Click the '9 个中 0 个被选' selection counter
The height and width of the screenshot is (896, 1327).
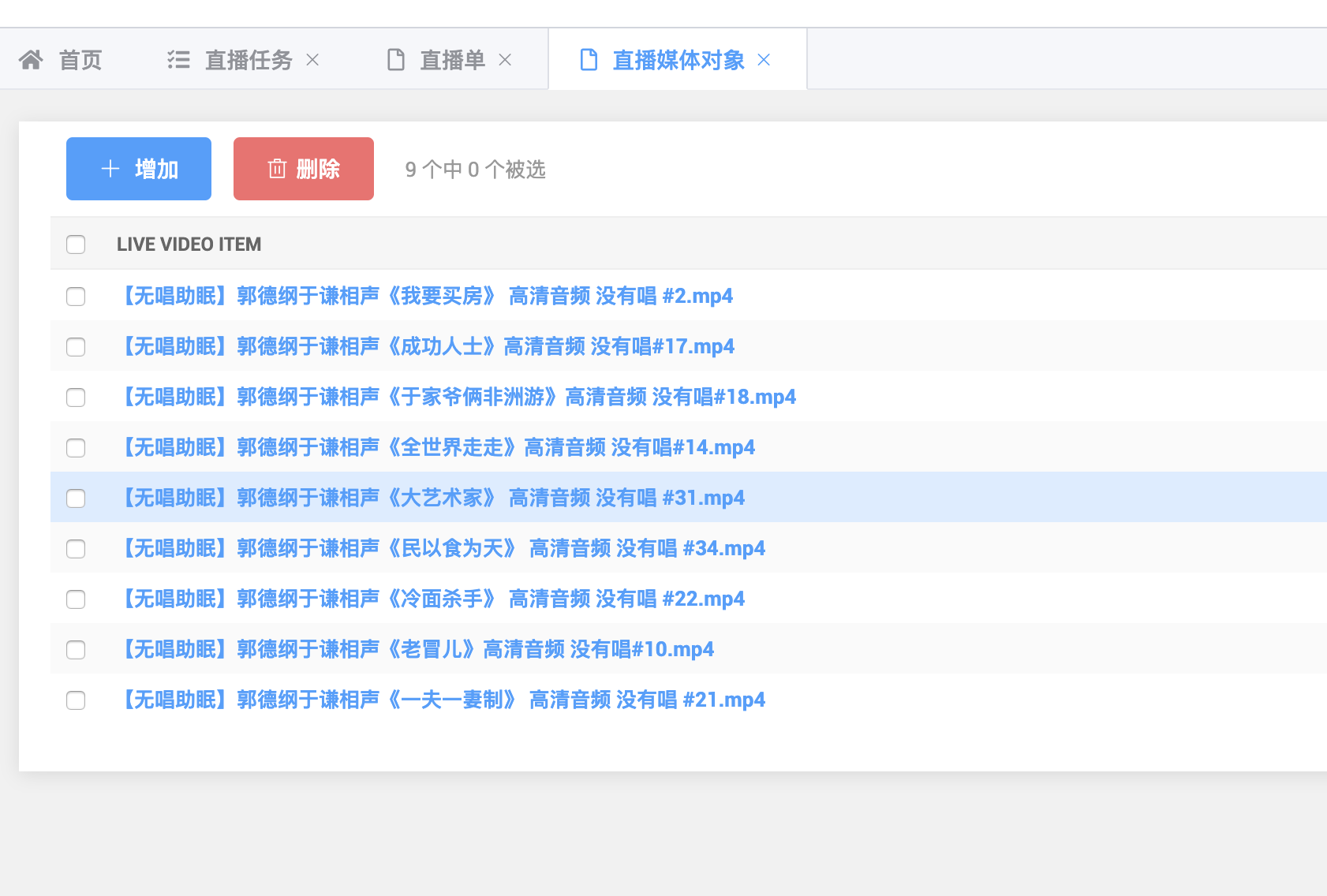(476, 170)
